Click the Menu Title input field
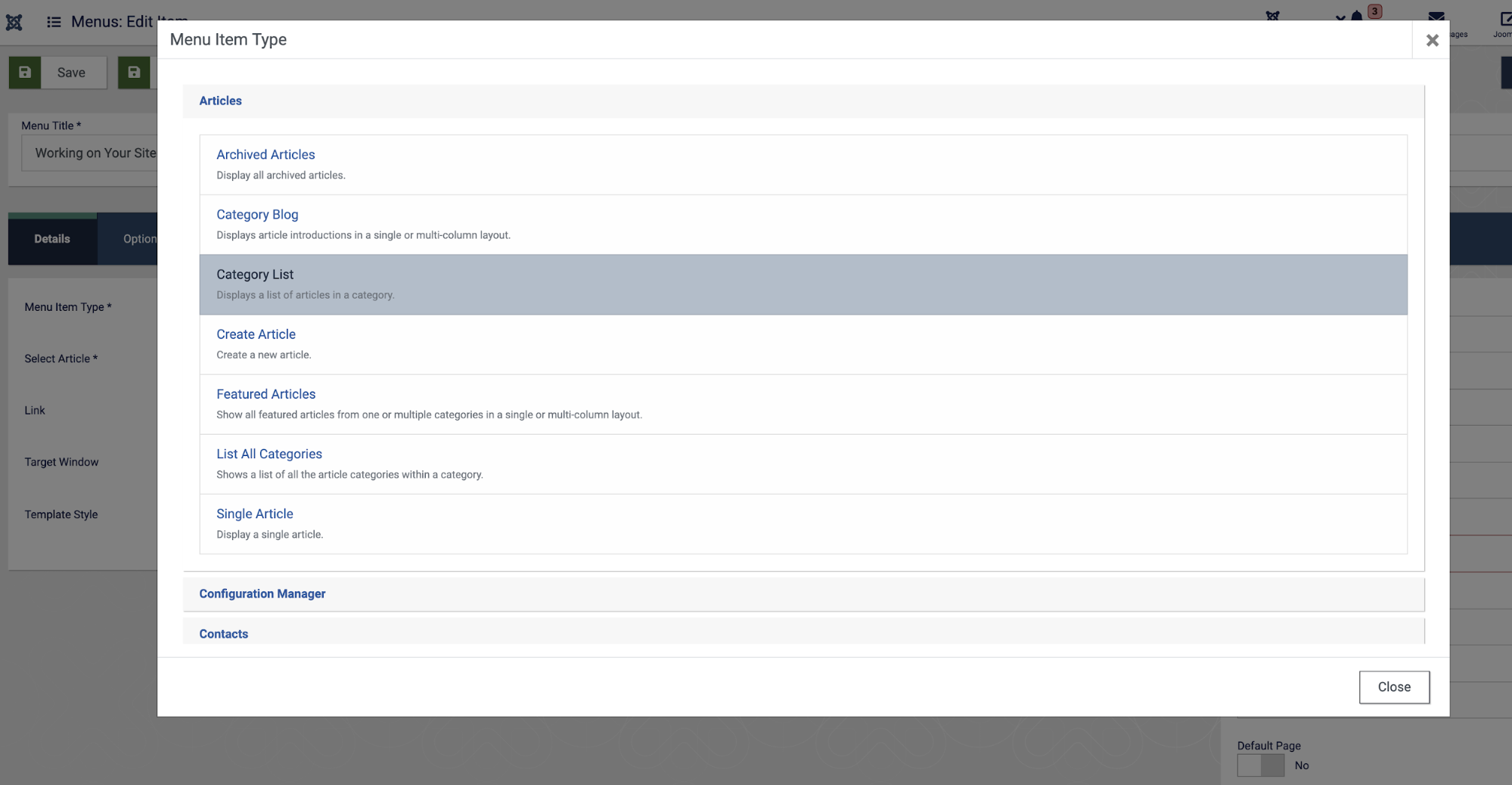 91,154
